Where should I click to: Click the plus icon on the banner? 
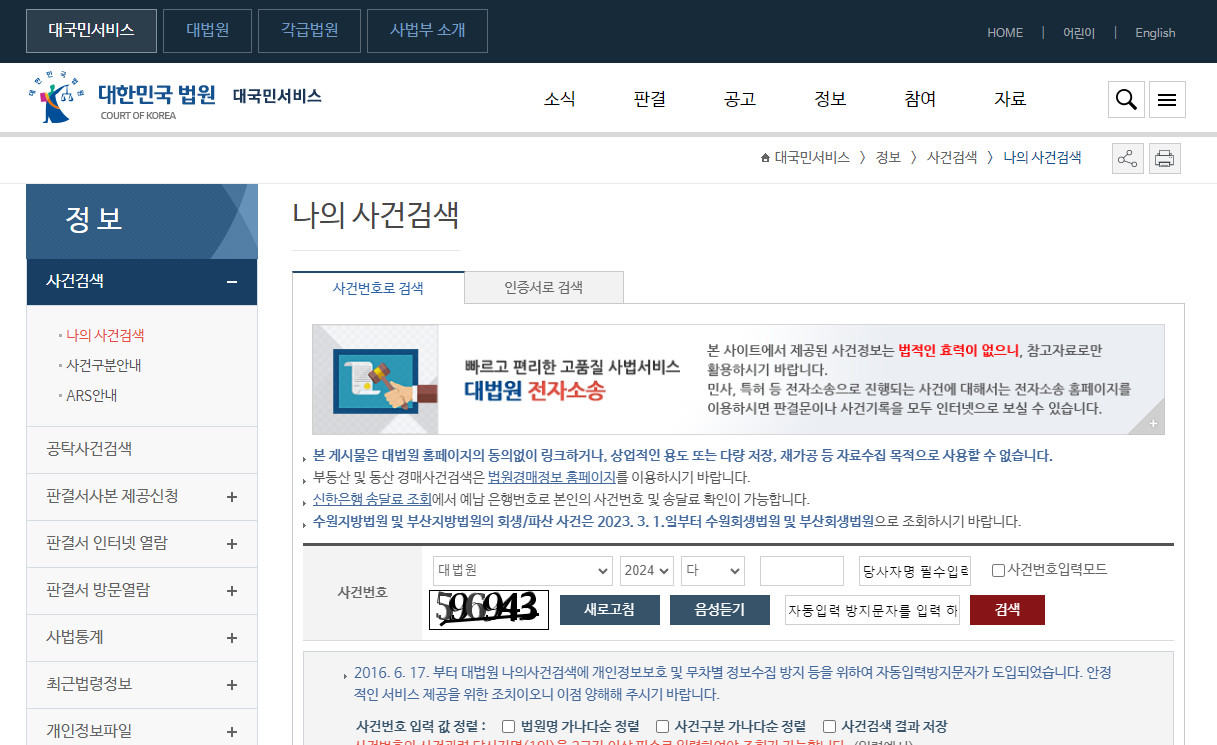pos(1153,424)
